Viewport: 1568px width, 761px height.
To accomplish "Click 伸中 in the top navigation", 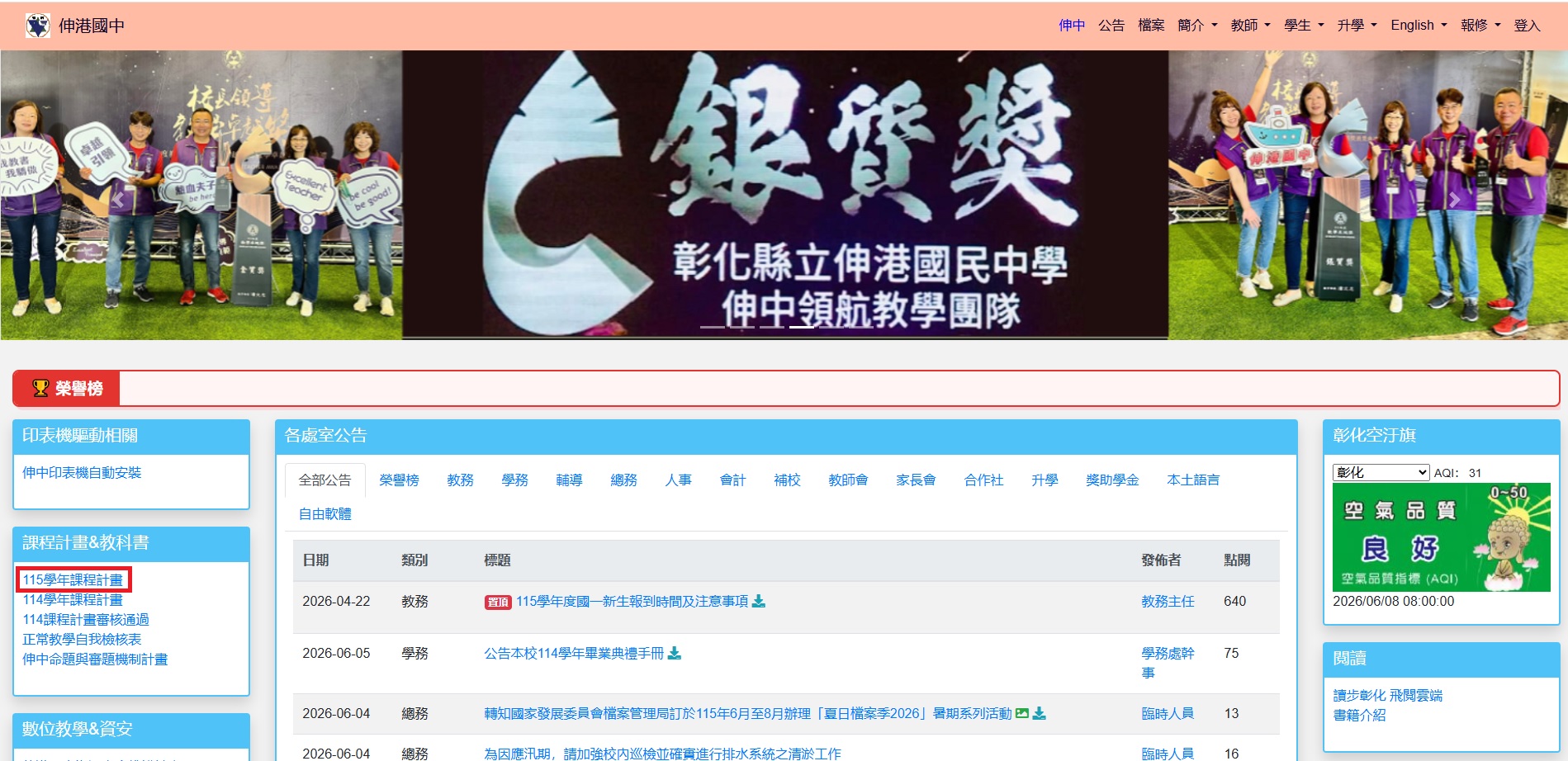I will point(1072,26).
